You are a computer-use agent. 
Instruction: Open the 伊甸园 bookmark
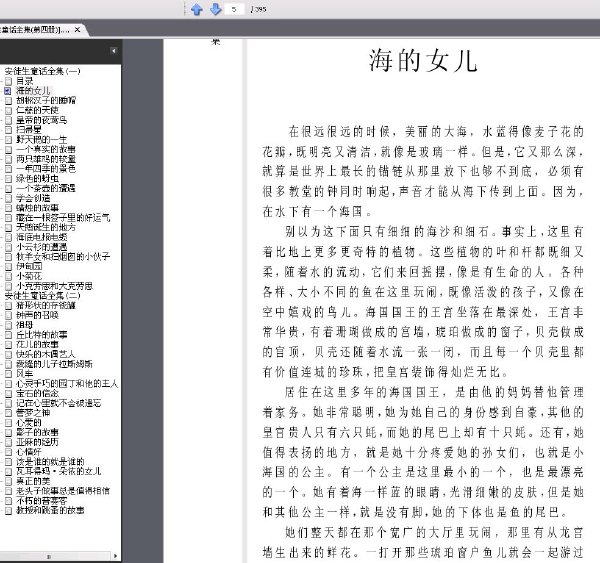click(x=29, y=266)
